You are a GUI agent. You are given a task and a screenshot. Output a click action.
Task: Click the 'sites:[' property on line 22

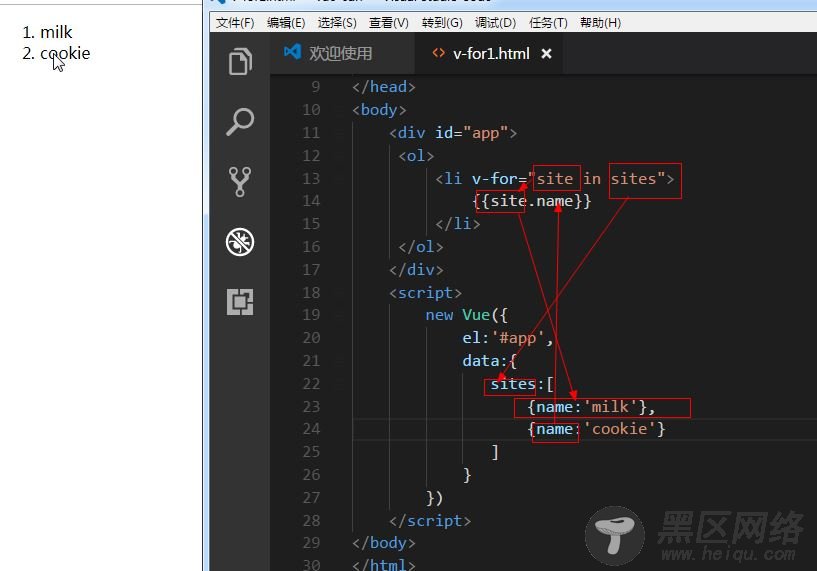pos(522,384)
